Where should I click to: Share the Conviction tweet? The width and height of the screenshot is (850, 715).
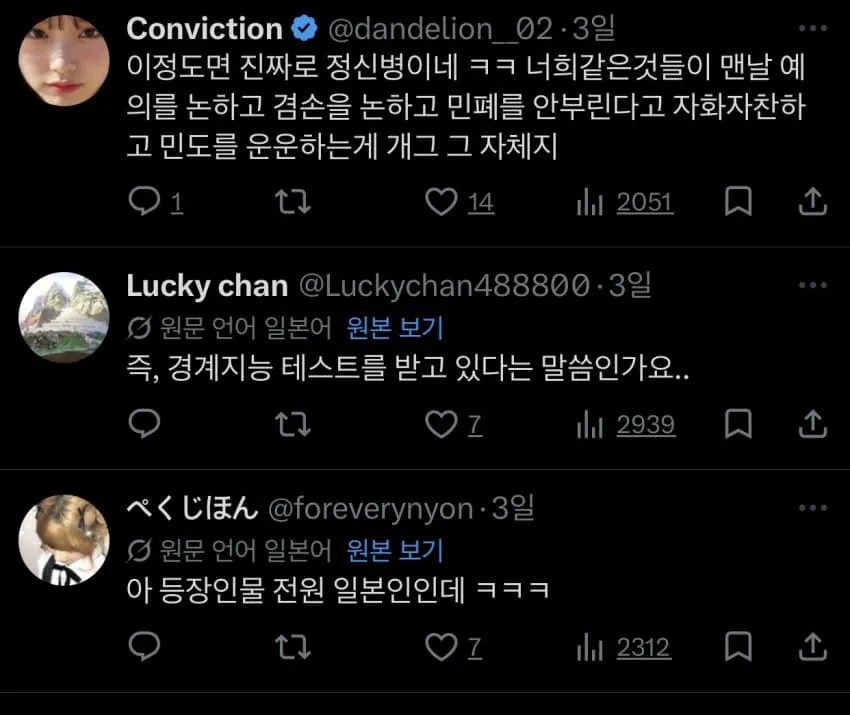pos(813,203)
